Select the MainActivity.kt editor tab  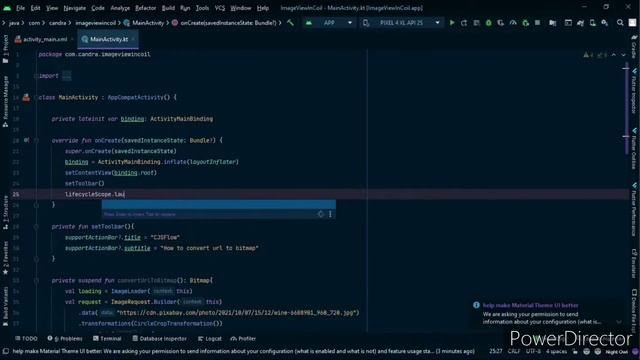point(108,39)
